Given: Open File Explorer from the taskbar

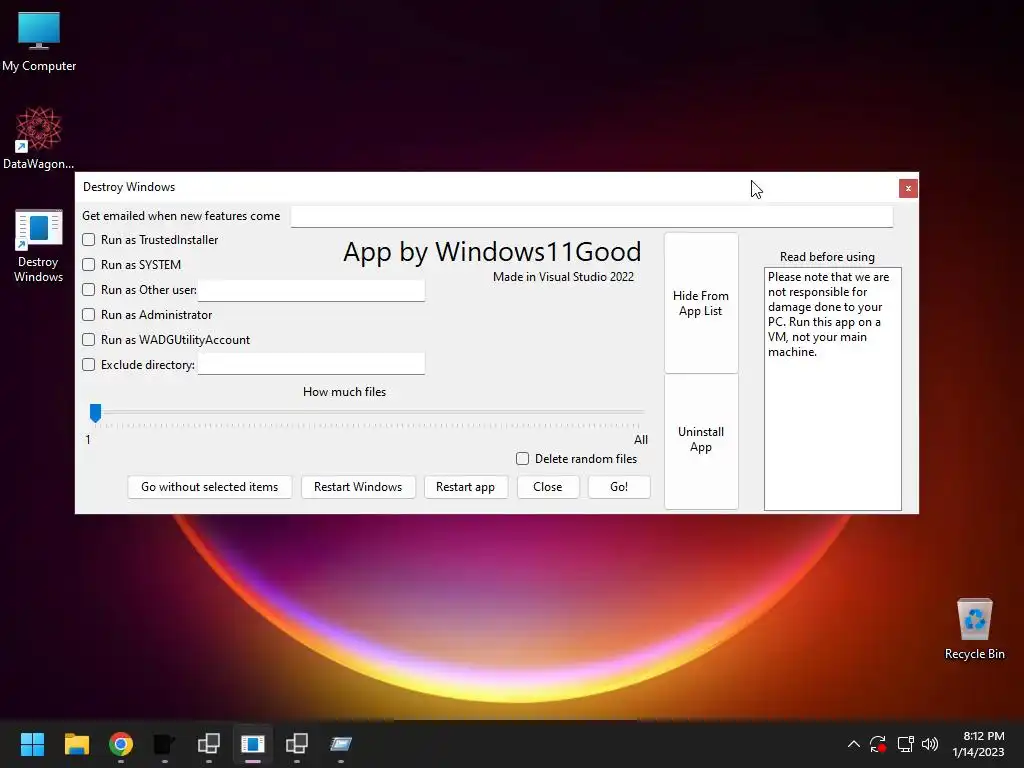Looking at the screenshot, I should 76,744.
